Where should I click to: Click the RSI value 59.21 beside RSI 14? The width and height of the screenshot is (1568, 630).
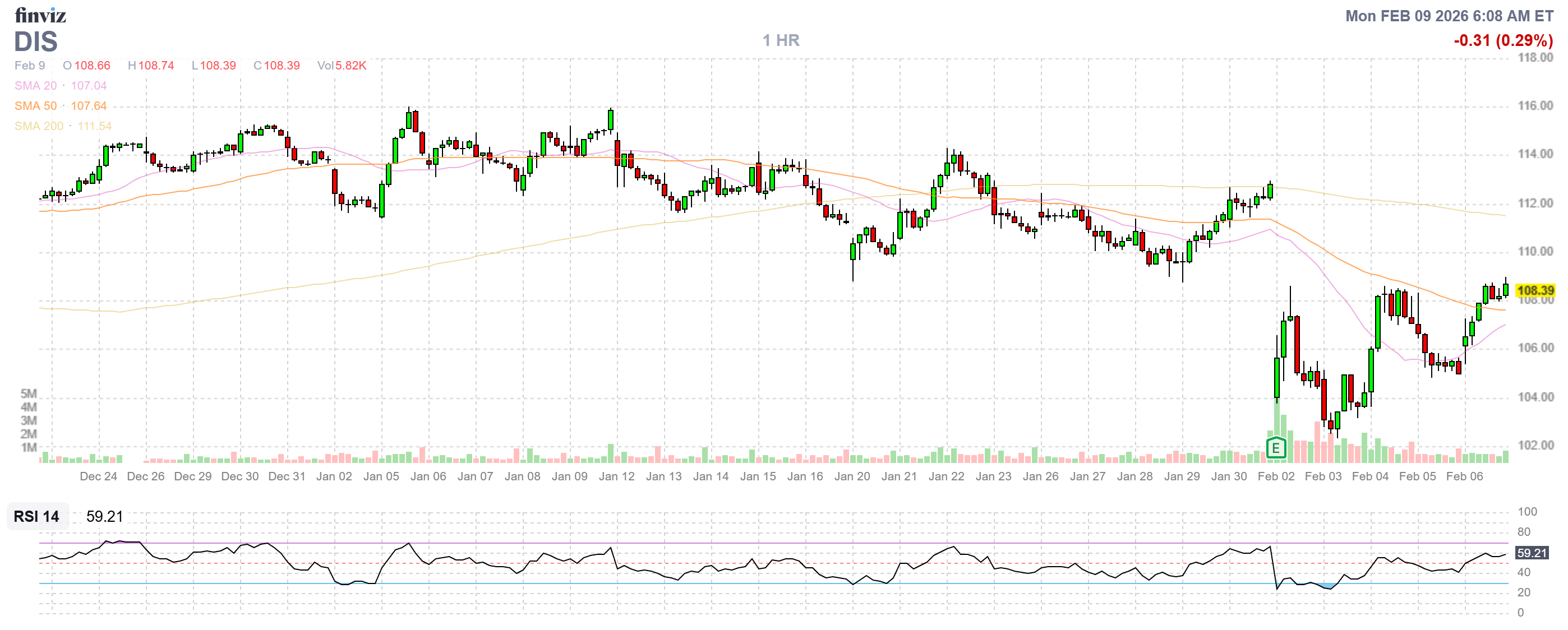(104, 516)
